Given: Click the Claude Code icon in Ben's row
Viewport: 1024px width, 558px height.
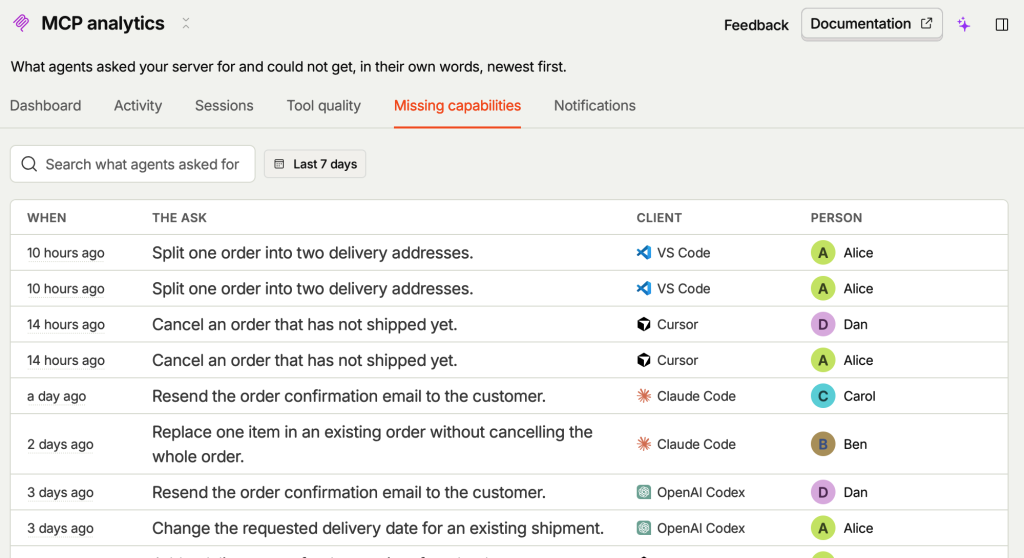Looking at the screenshot, I should [644, 444].
